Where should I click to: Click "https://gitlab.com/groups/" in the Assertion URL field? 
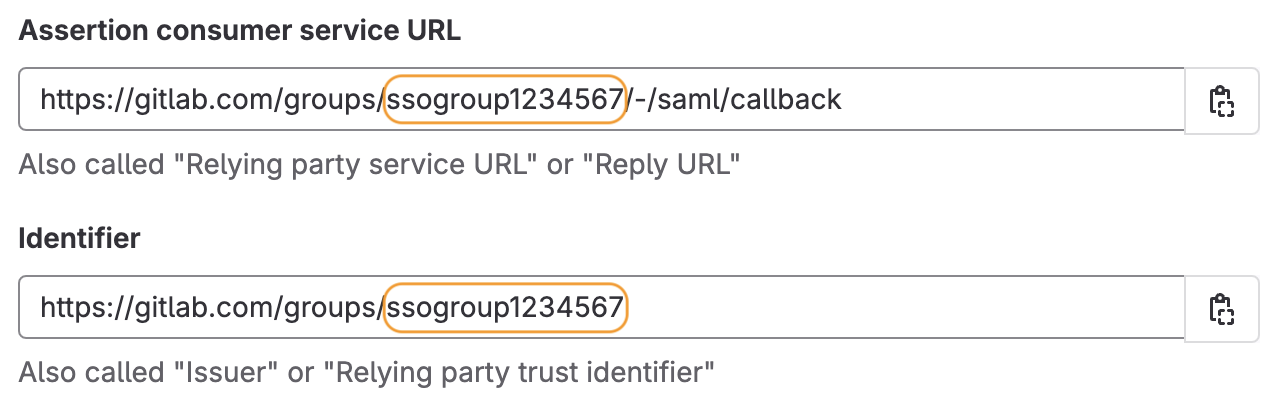[212, 100]
